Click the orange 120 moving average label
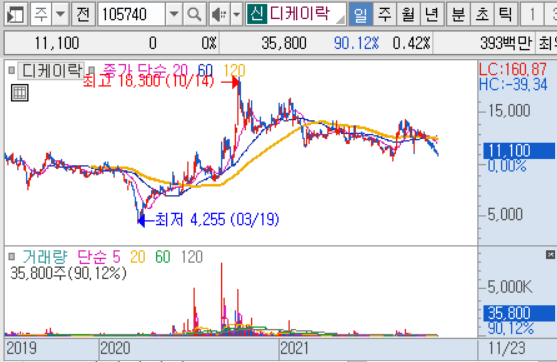This screenshot has width=557, height=362. pos(234,70)
